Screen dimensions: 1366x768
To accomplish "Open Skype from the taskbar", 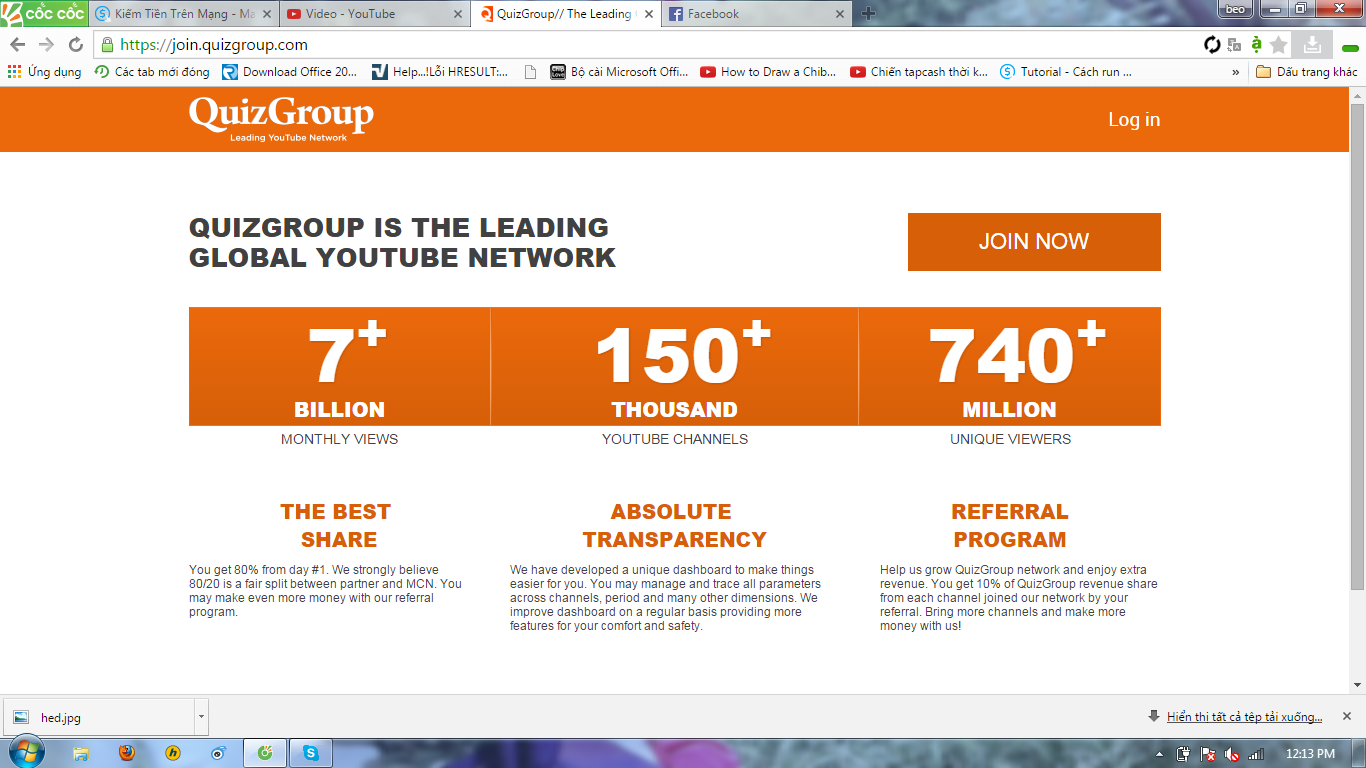I will click(x=311, y=753).
